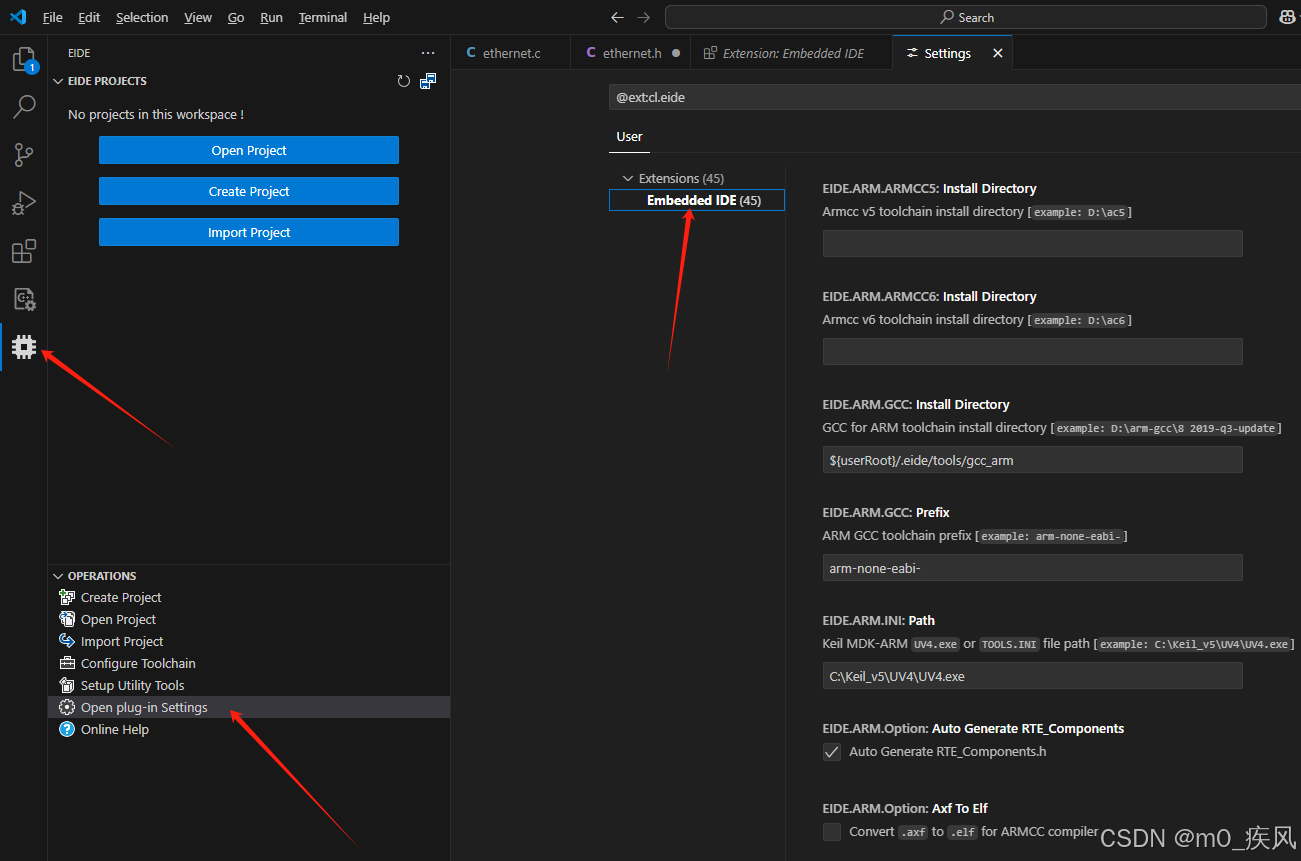Click Setup Utility Tools in Operations
Viewport: 1301px width, 861px height.
(133, 685)
